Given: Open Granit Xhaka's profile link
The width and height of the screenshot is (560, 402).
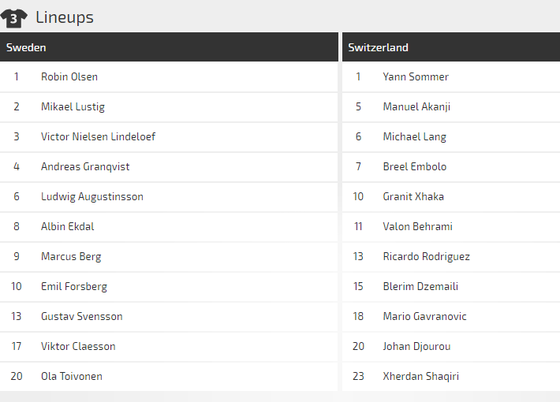Looking at the screenshot, I should (x=414, y=197).
